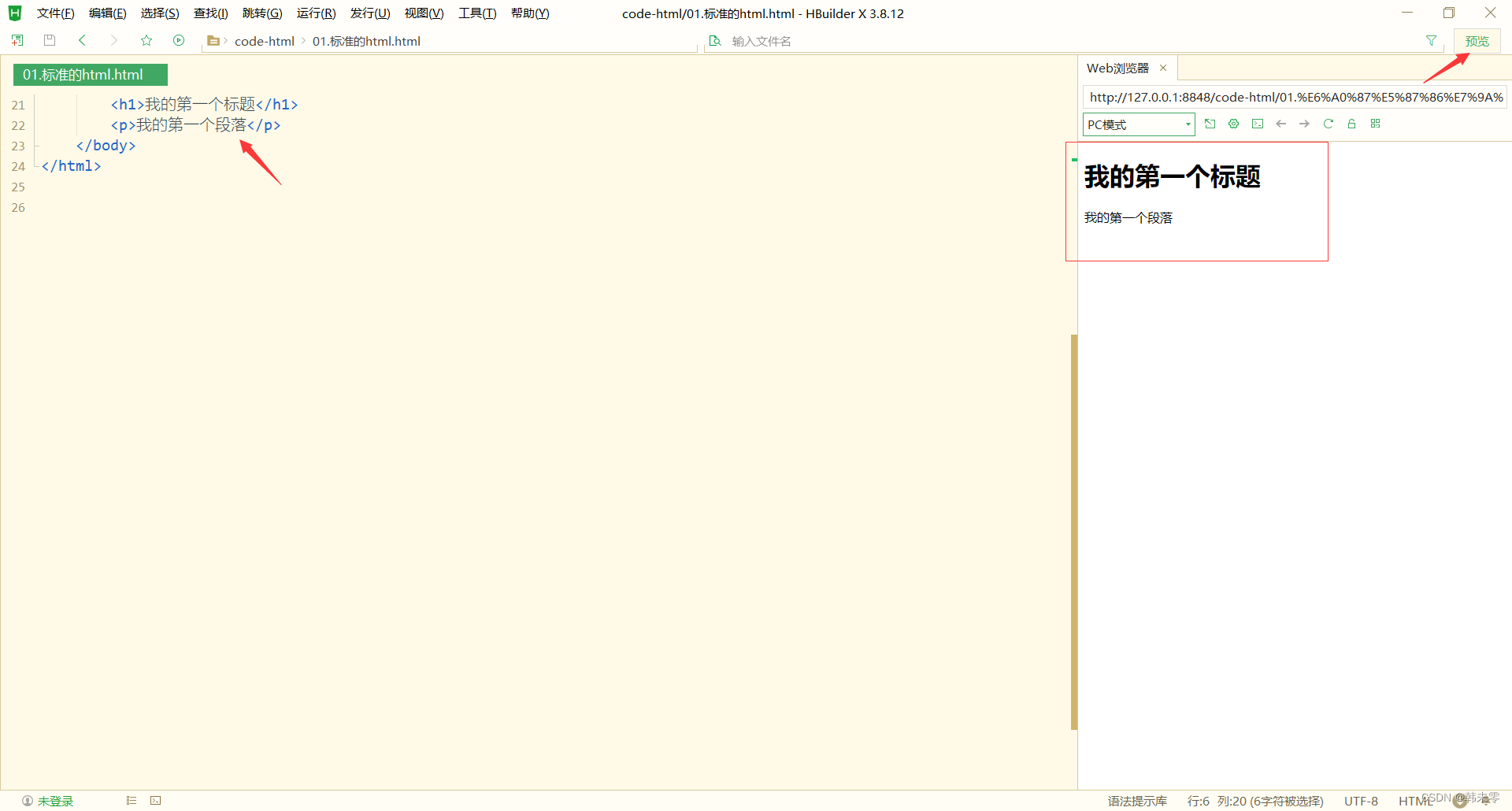Run the project with the Run icon
The width and height of the screenshot is (1512, 811).
tap(179, 40)
